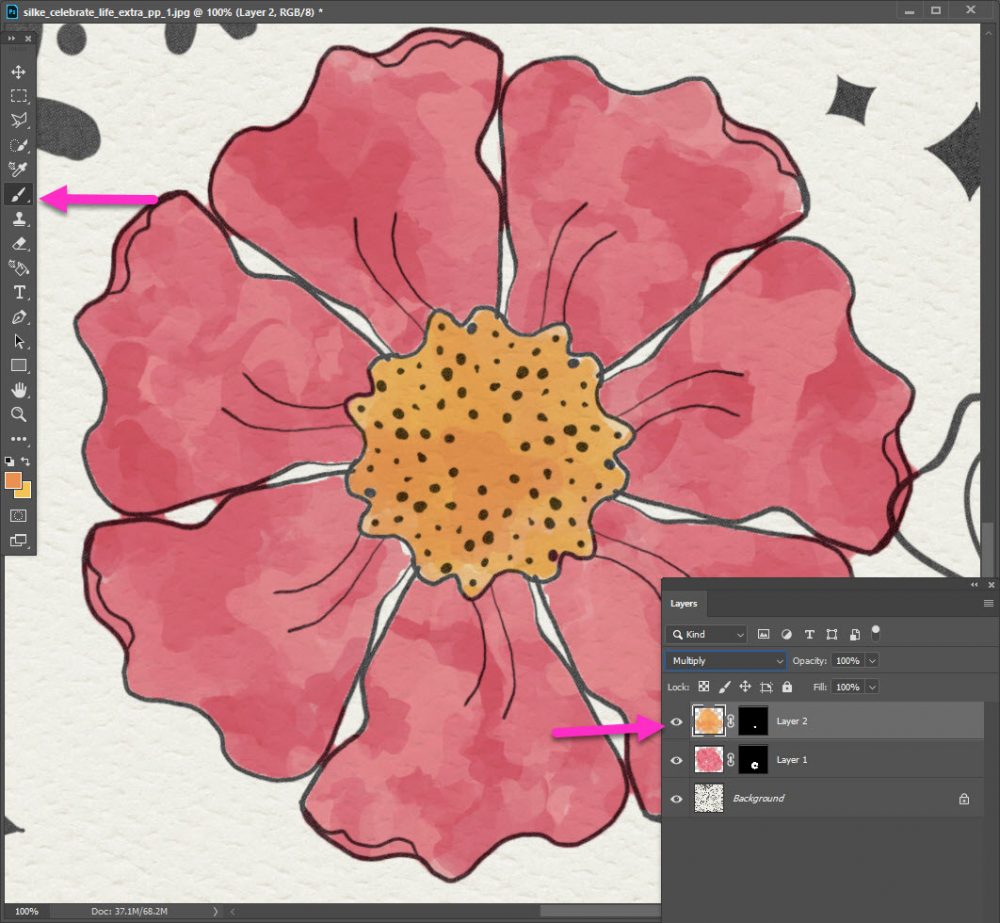
Task: Pick the Eyedropper tool
Action: click(19, 169)
